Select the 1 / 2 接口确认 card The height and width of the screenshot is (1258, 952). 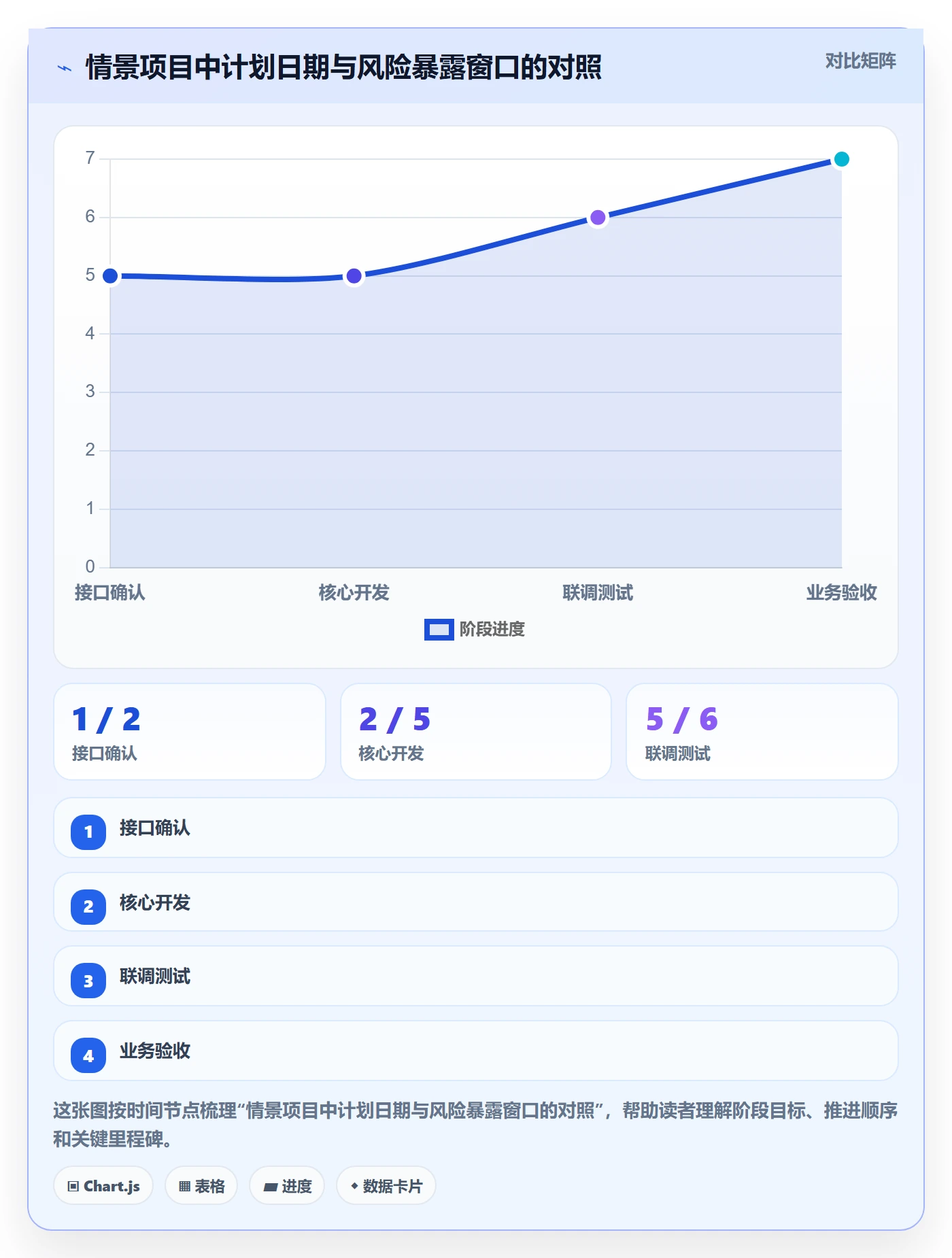tap(190, 732)
